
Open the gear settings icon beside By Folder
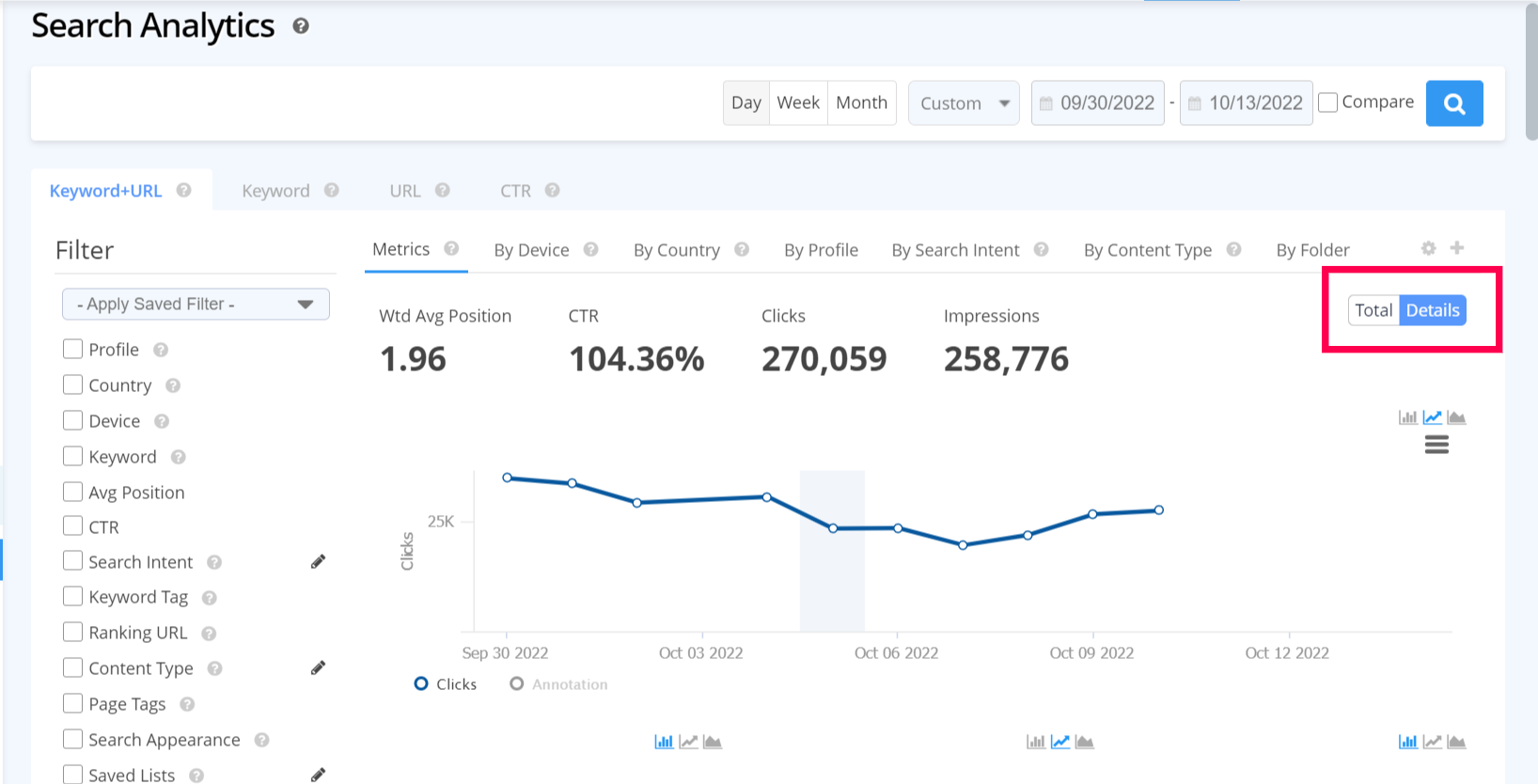point(1428,248)
